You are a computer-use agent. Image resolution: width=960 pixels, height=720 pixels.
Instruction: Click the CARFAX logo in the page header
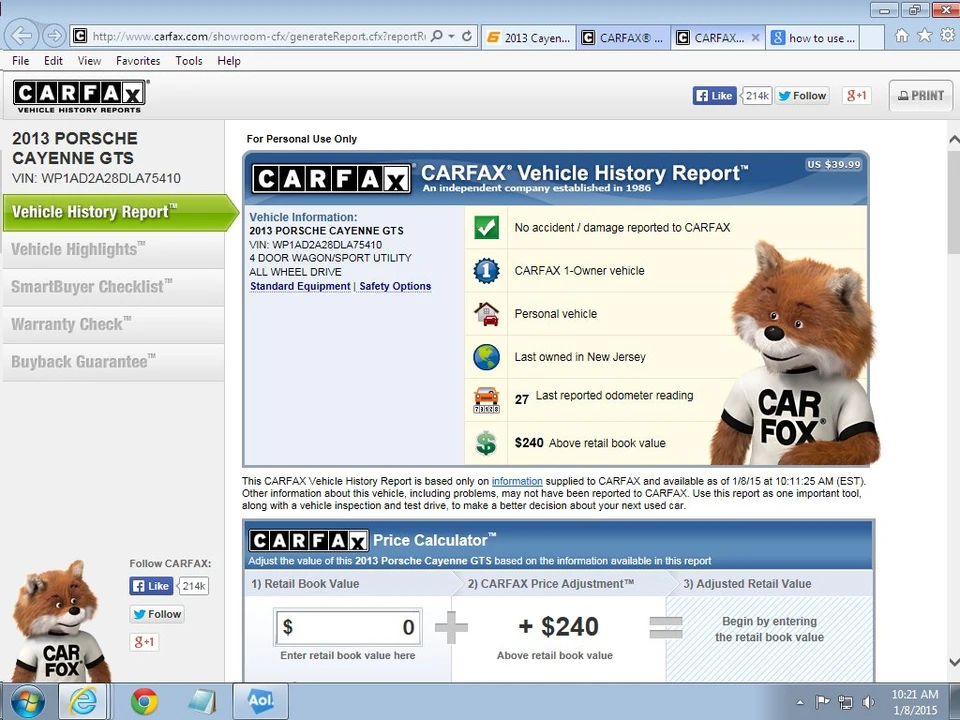[80, 96]
